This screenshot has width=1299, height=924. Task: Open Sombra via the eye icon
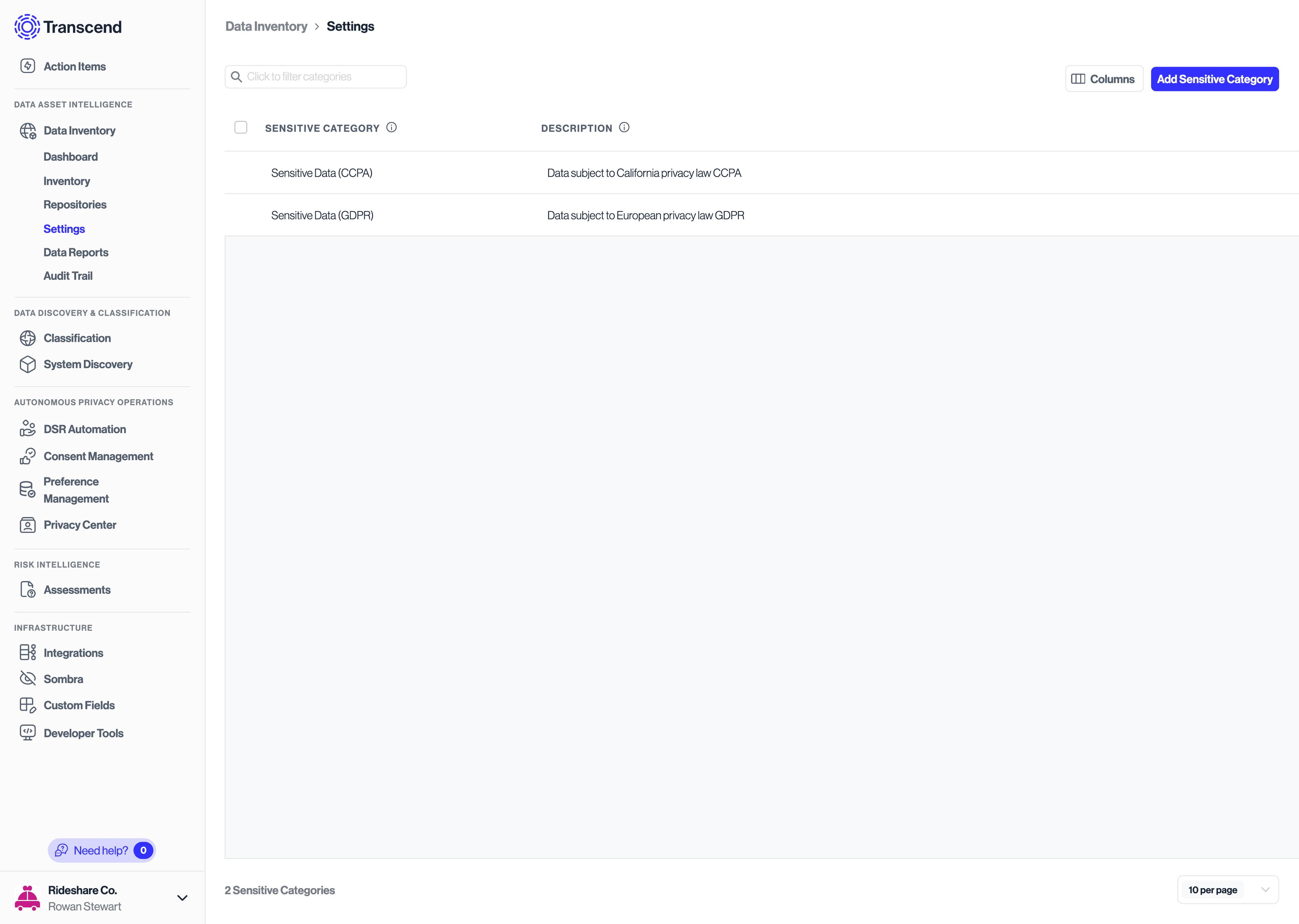point(28,678)
